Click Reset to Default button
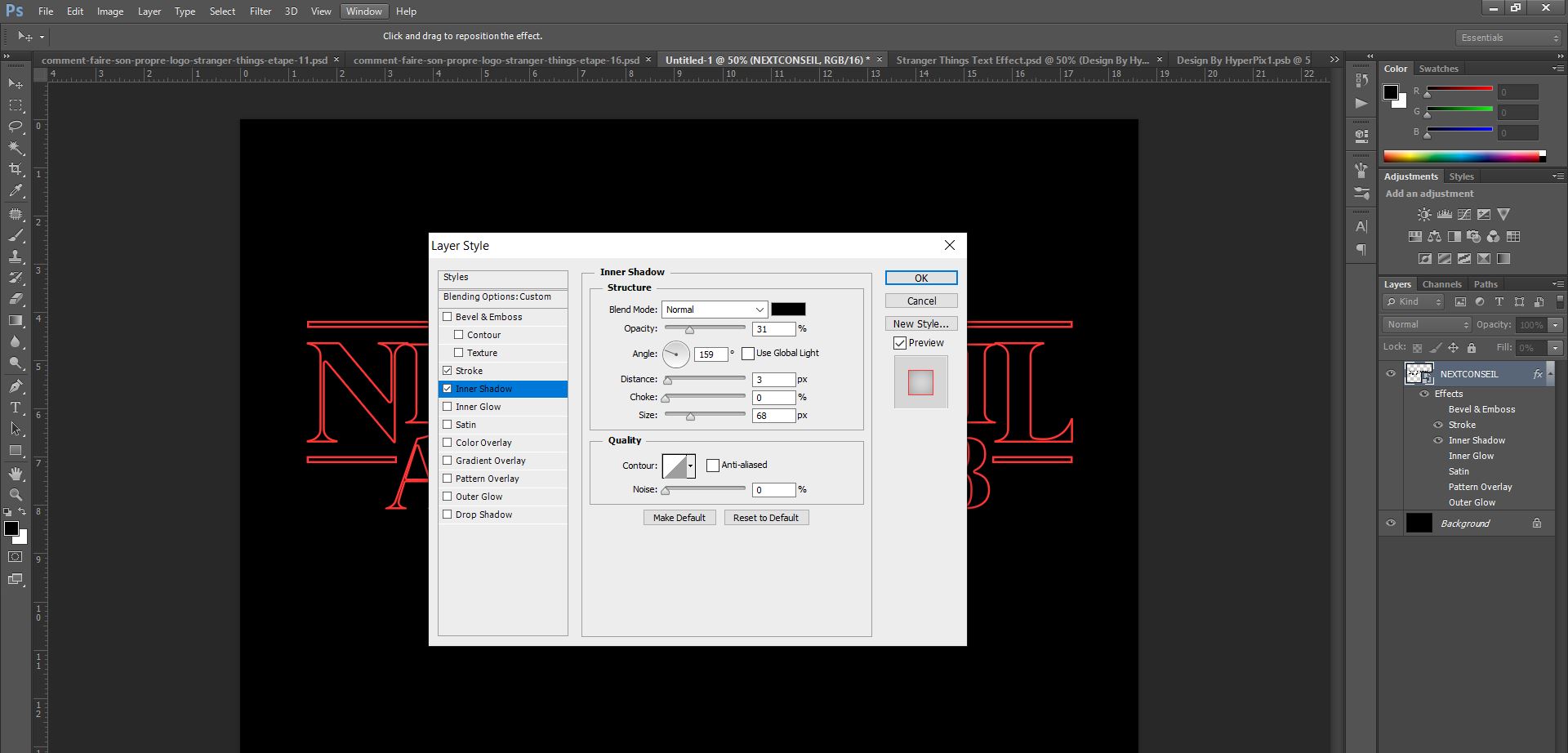 click(x=766, y=518)
